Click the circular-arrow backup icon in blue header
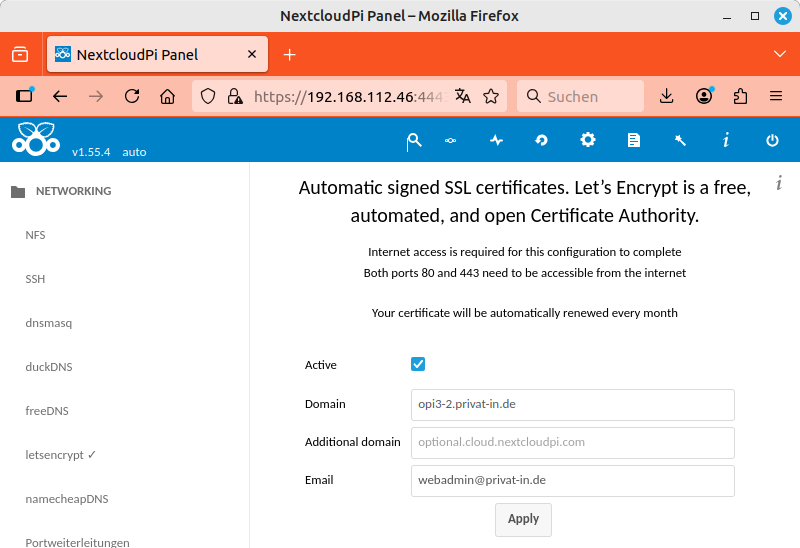Screen dimensions: 800x548 (x=542, y=141)
